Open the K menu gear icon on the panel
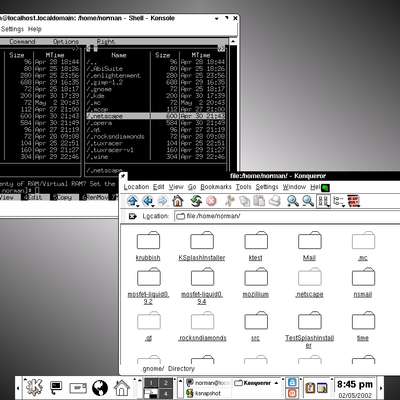400x400 pixels. point(34,387)
